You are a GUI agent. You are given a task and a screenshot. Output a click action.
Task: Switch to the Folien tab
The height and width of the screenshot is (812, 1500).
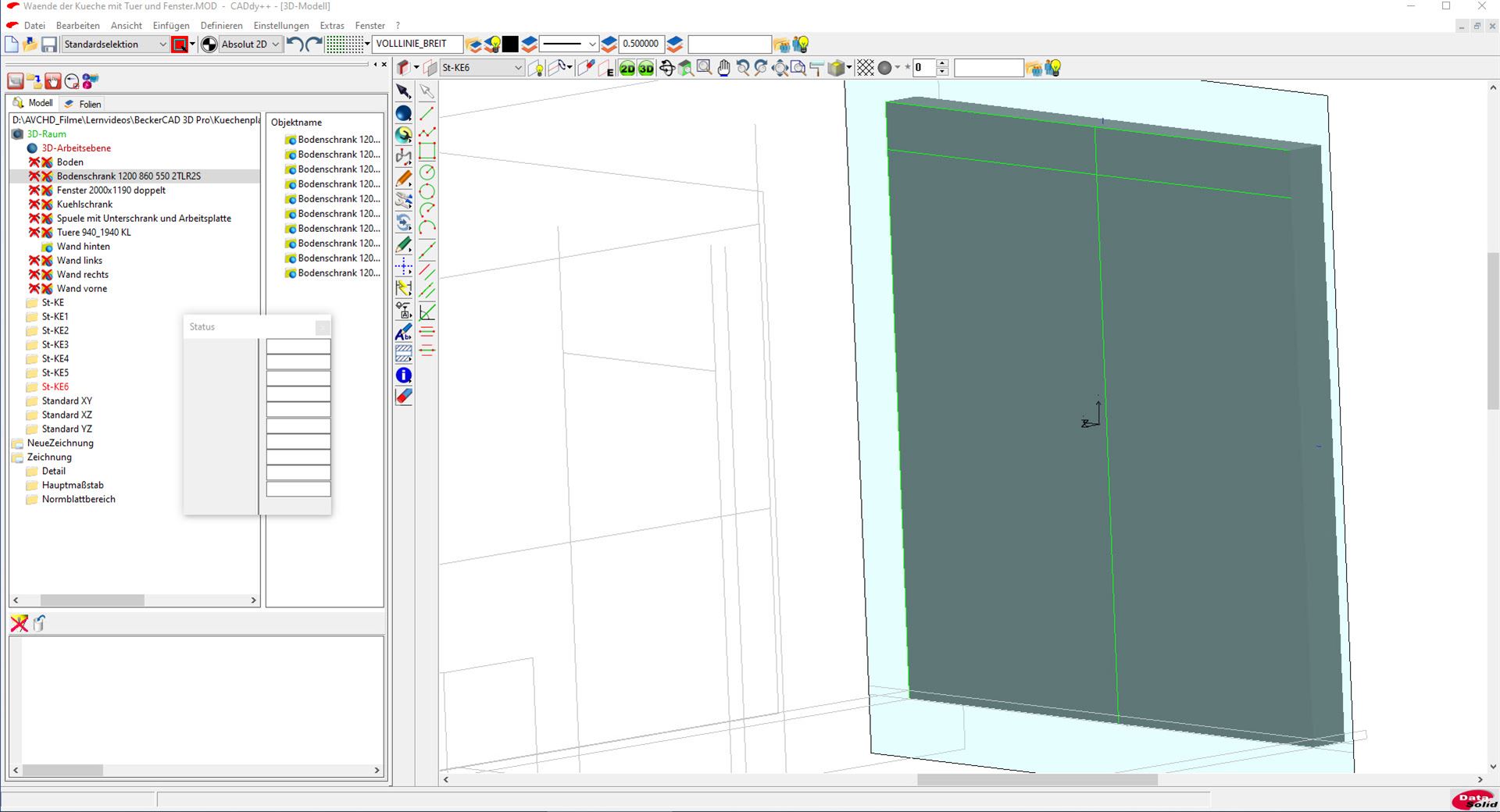click(83, 104)
